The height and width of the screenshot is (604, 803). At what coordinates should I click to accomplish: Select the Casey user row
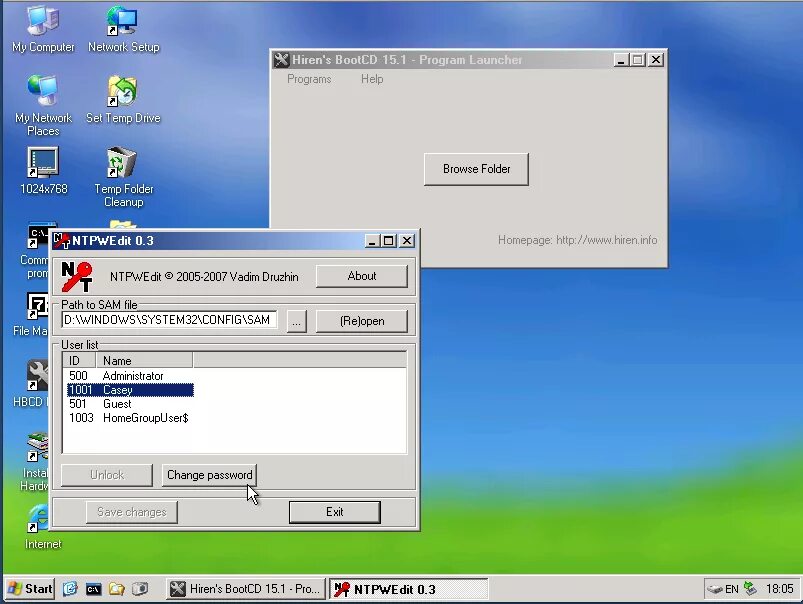click(130, 390)
